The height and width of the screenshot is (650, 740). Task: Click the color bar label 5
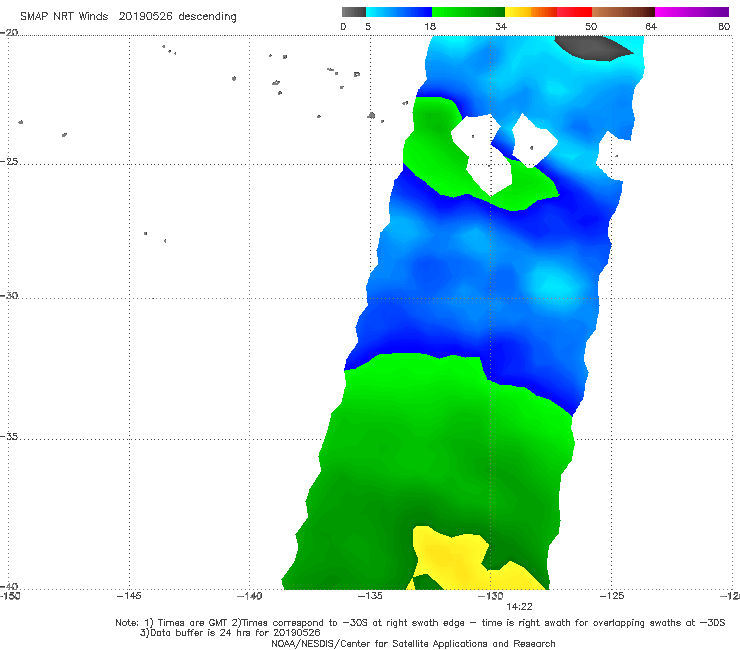tap(368, 27)
